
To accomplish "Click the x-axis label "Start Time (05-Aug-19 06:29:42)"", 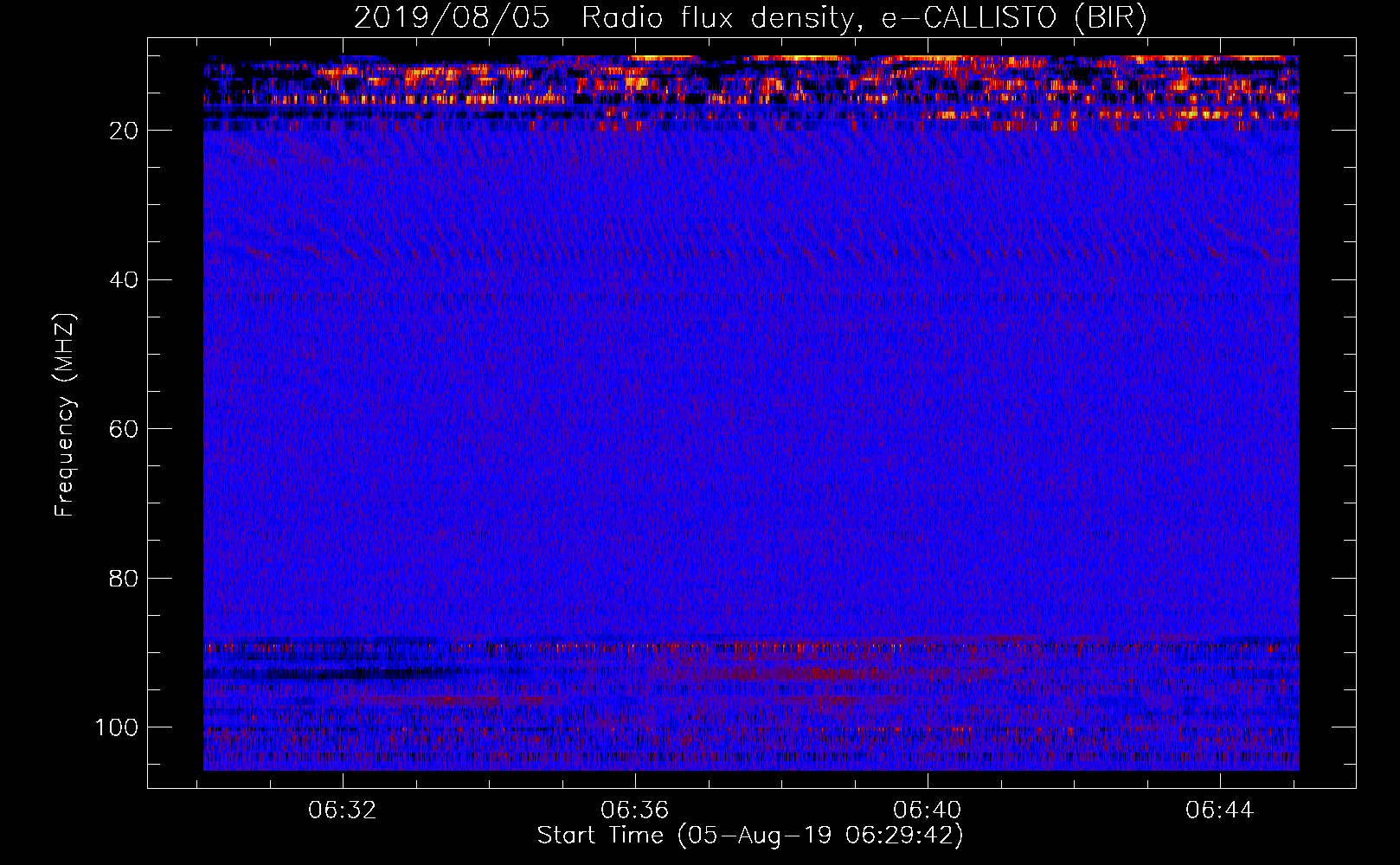I will pyautogui.click(x=750, y=835).
